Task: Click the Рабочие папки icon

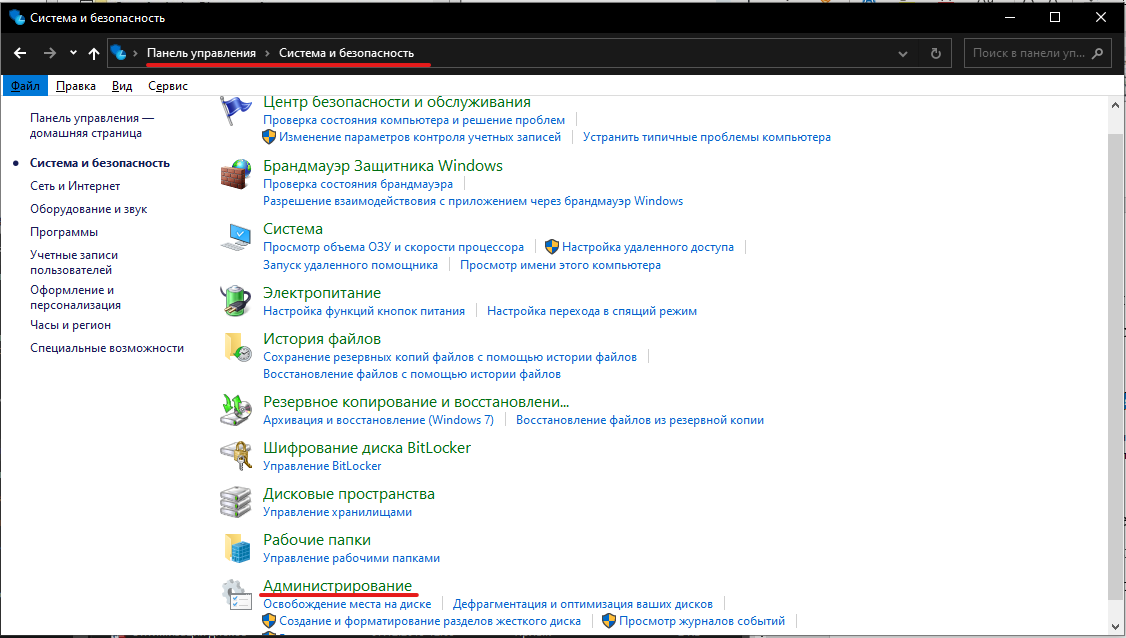Action: coord(235,548)
